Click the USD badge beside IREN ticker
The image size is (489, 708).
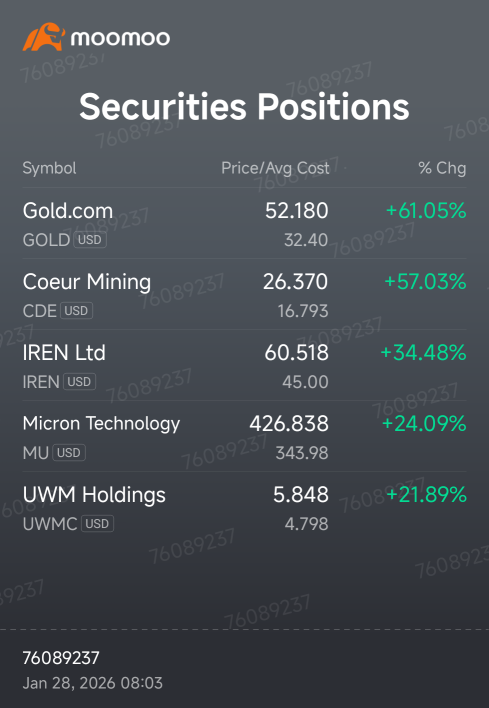79,382
